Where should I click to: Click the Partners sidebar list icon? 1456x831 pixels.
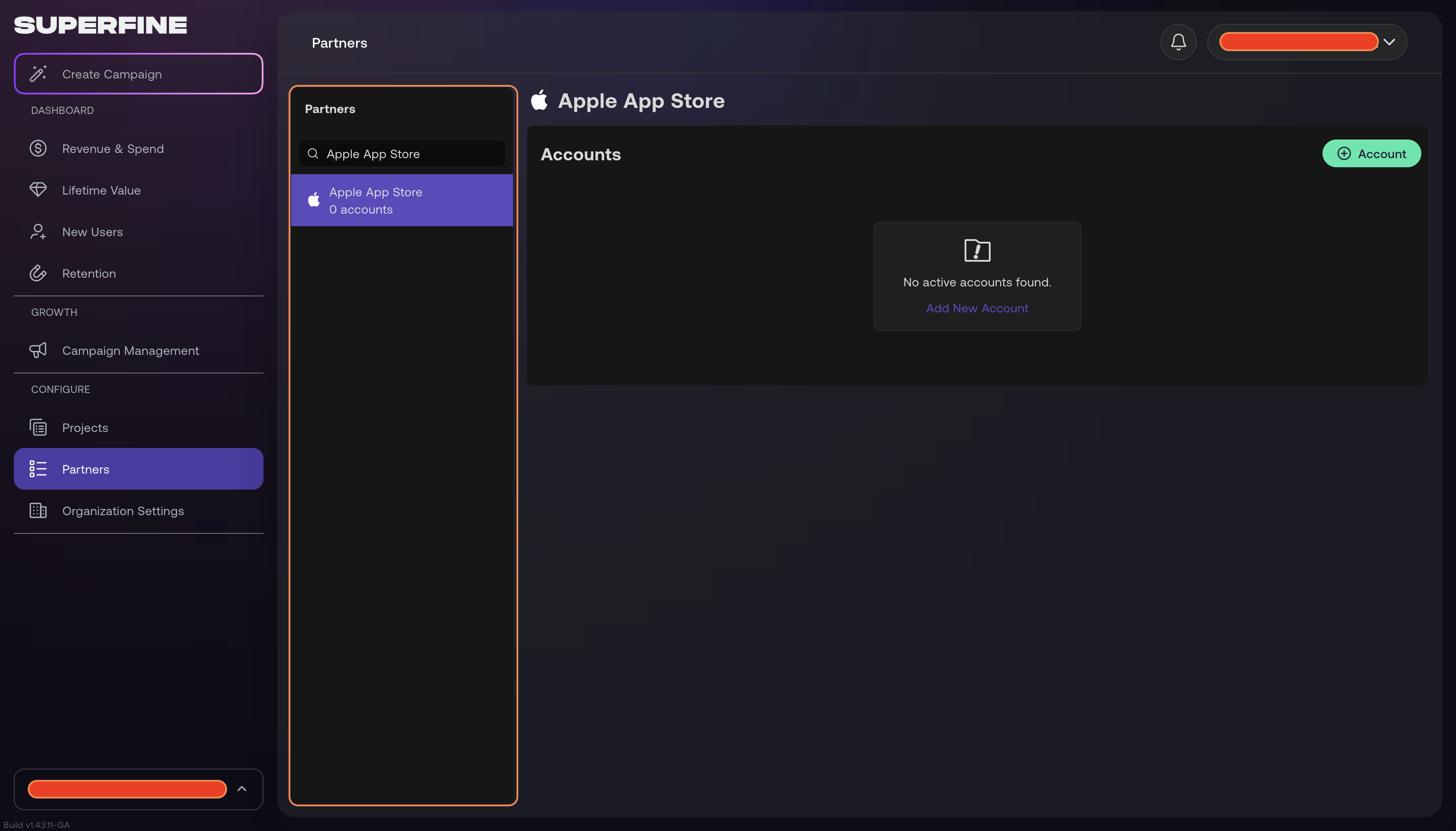click(38, 469)
